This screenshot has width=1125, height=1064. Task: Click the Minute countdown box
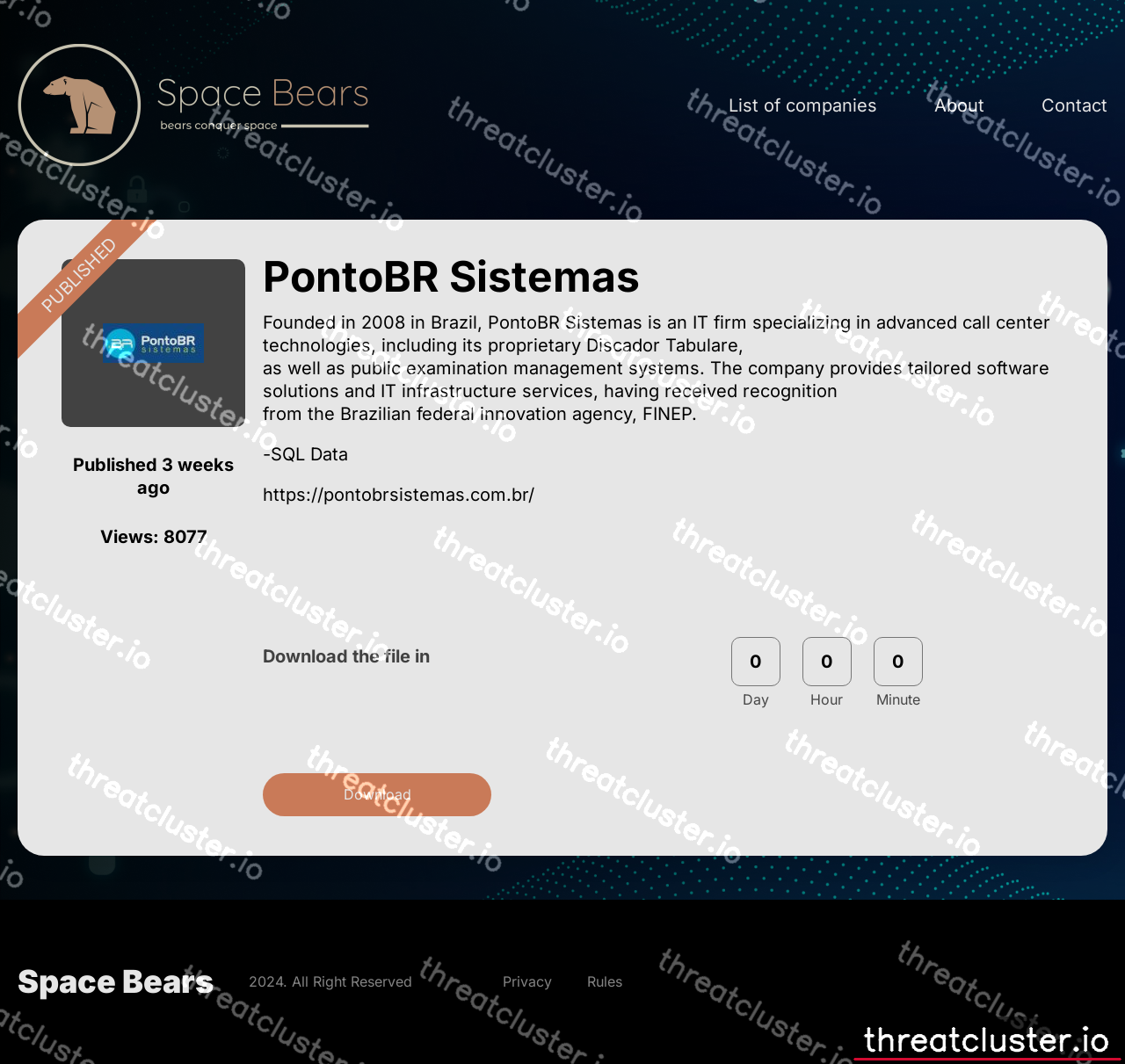coord(898,662)
